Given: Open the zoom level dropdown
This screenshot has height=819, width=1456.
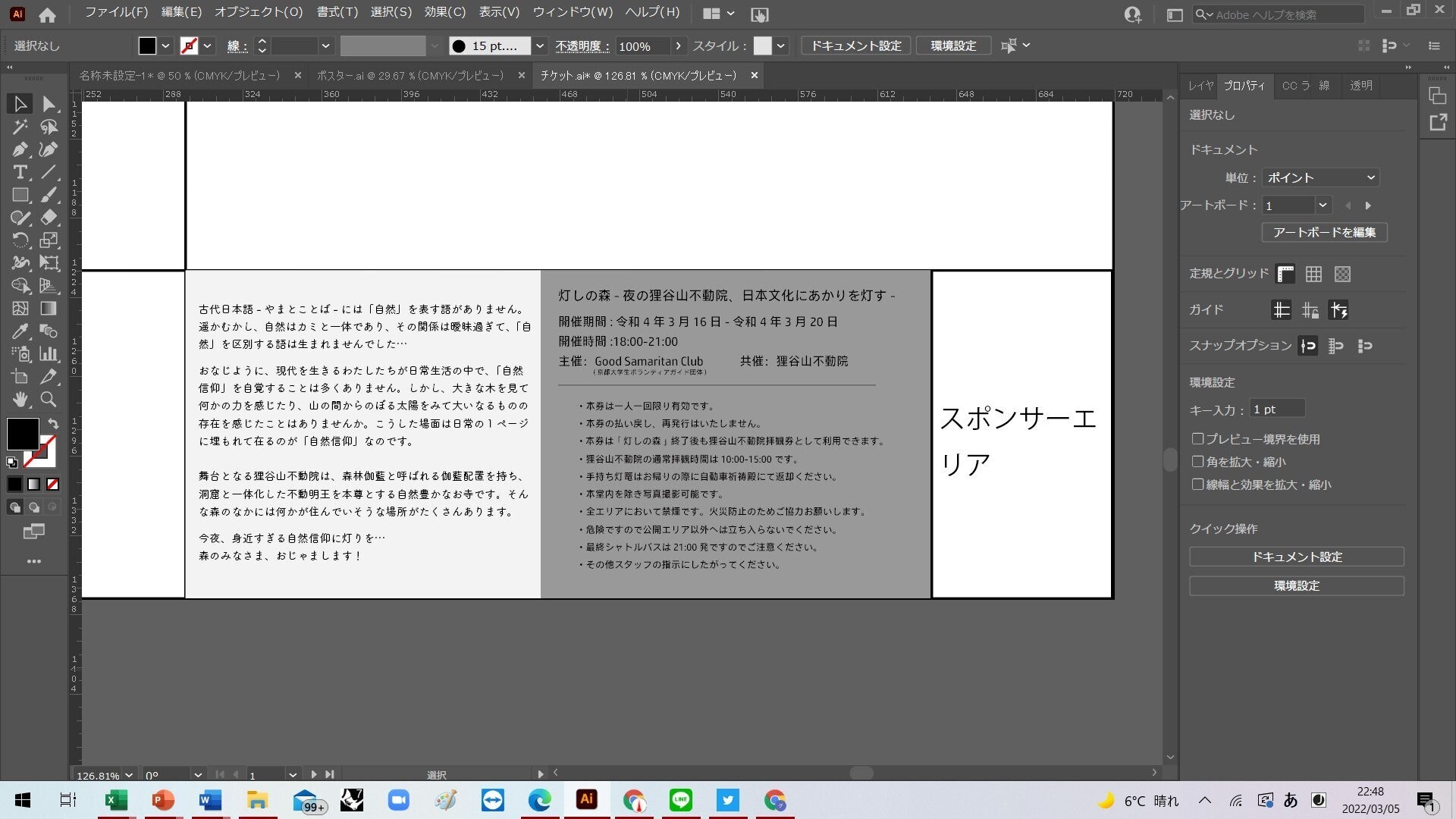Looking at the screenshot, I should coord(129,775).
